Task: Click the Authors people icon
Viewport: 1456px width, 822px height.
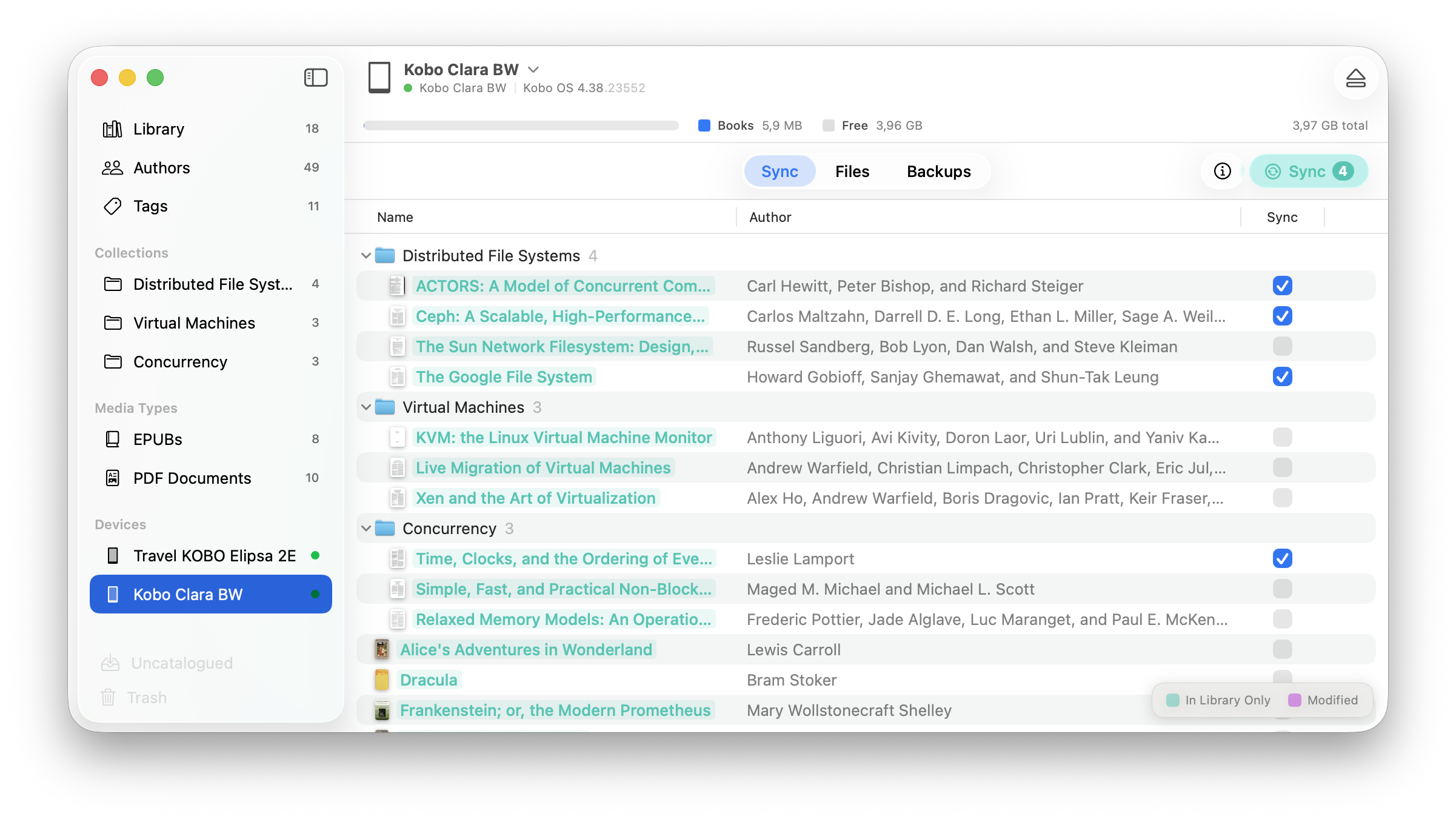Action: click(x=112, y=168)
